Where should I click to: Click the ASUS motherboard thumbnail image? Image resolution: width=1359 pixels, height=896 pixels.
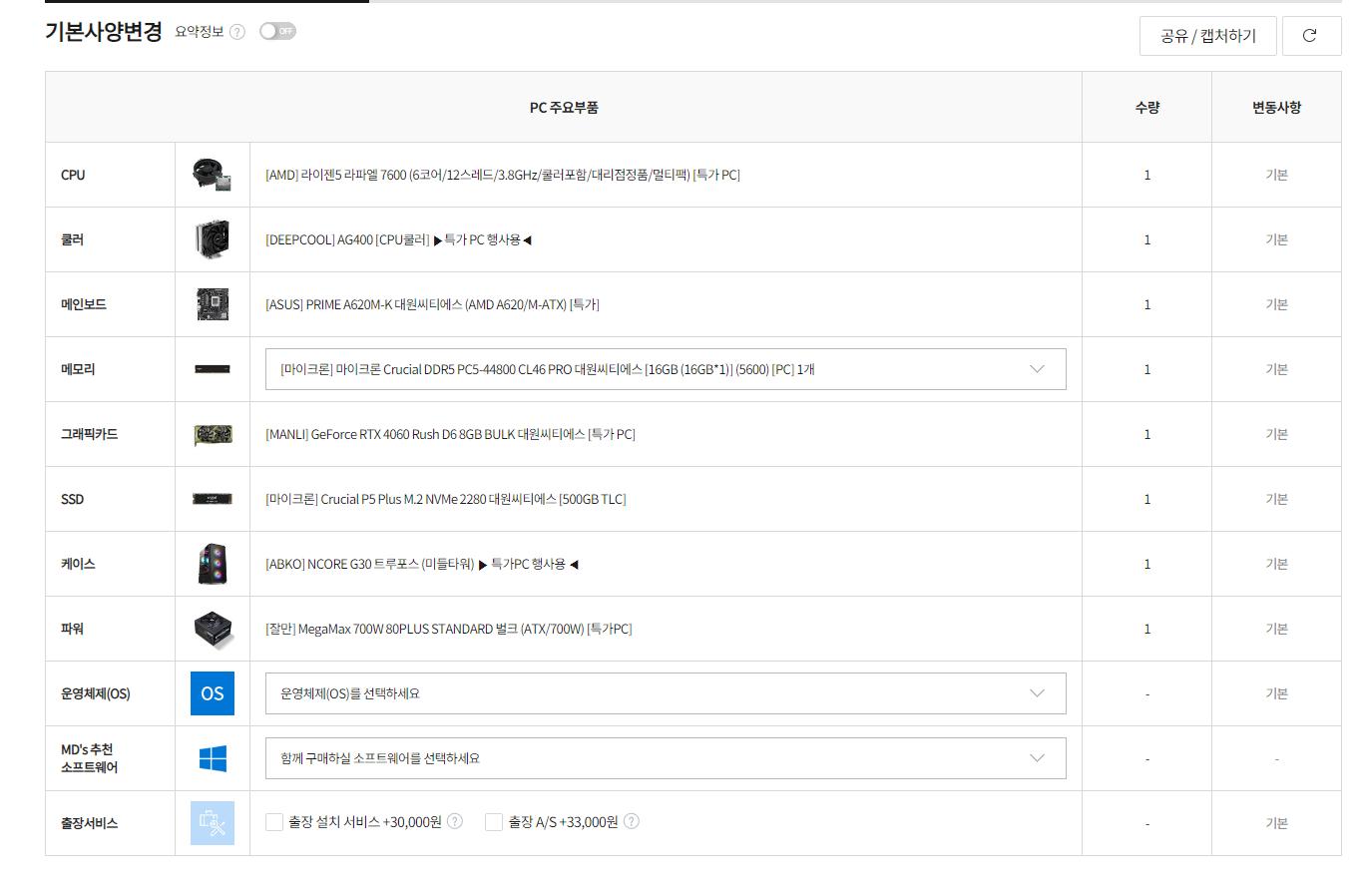tap(213, 304)
